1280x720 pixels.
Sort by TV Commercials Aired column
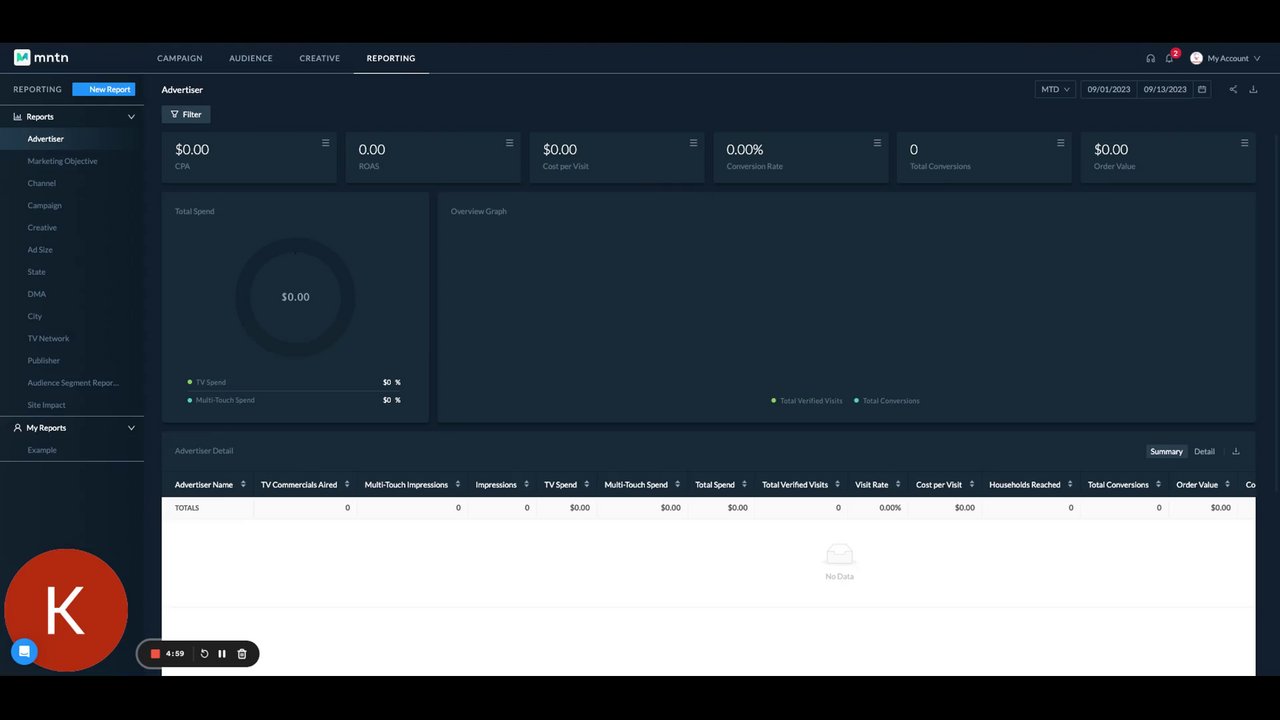tap(347, 485)
